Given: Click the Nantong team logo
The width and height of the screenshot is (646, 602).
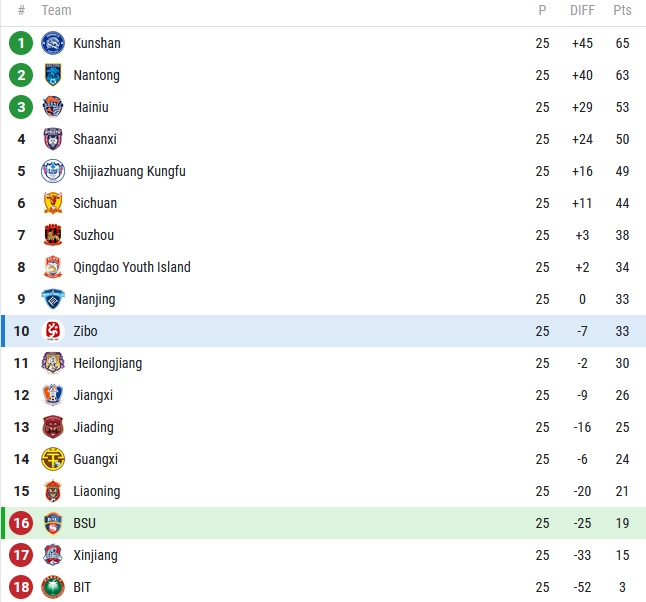Looking at the screenshot, I should coord(53,75).
